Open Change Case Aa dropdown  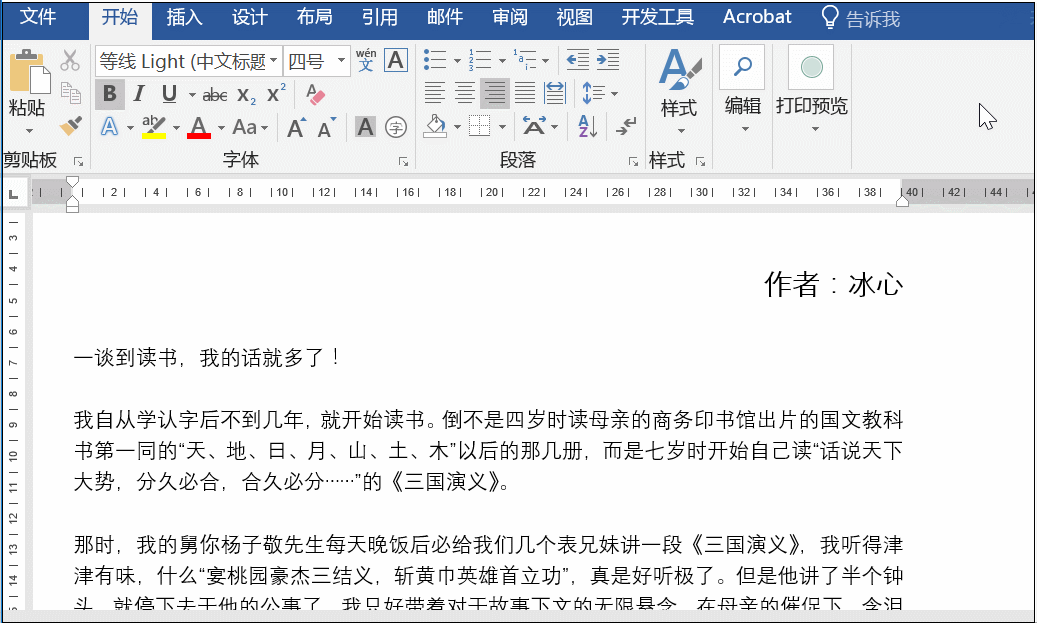click(x=250, y=127)
